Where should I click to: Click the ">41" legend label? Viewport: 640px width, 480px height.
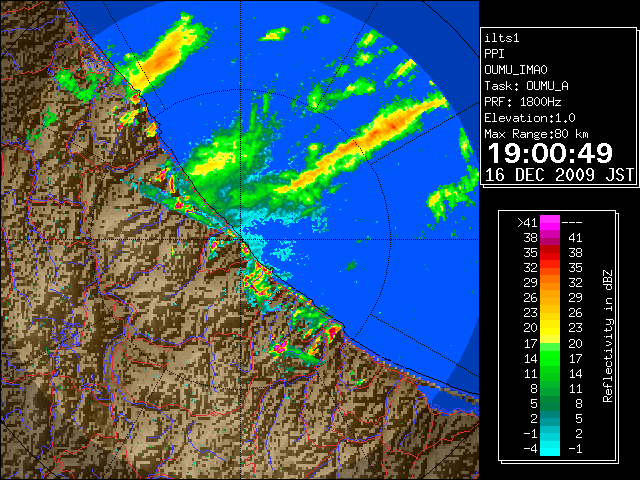[x=527, y=223]
